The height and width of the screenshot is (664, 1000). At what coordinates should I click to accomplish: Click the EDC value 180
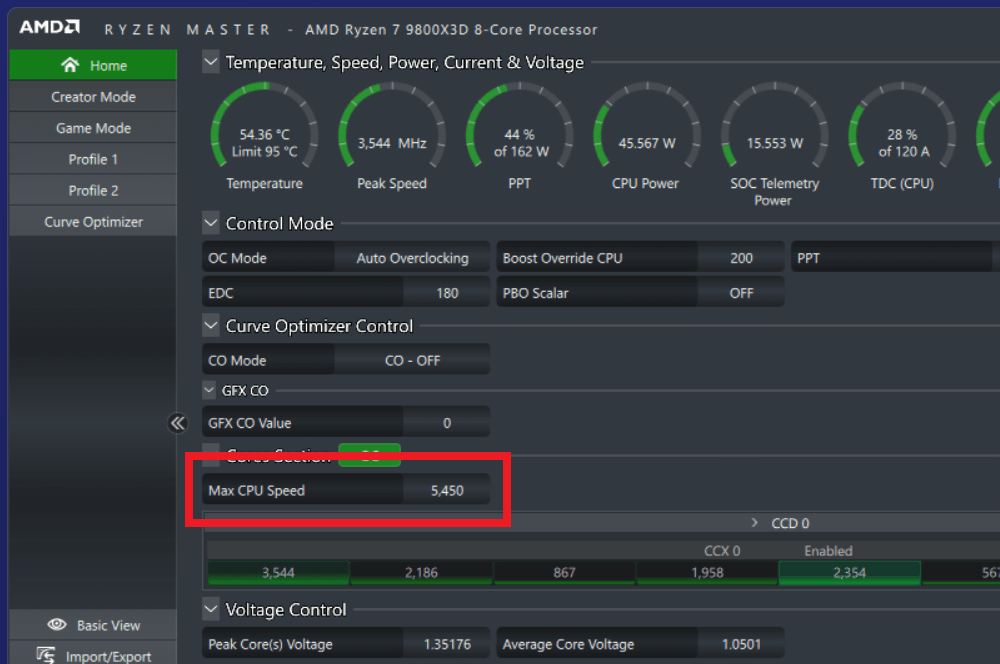[x=446, y=293]
